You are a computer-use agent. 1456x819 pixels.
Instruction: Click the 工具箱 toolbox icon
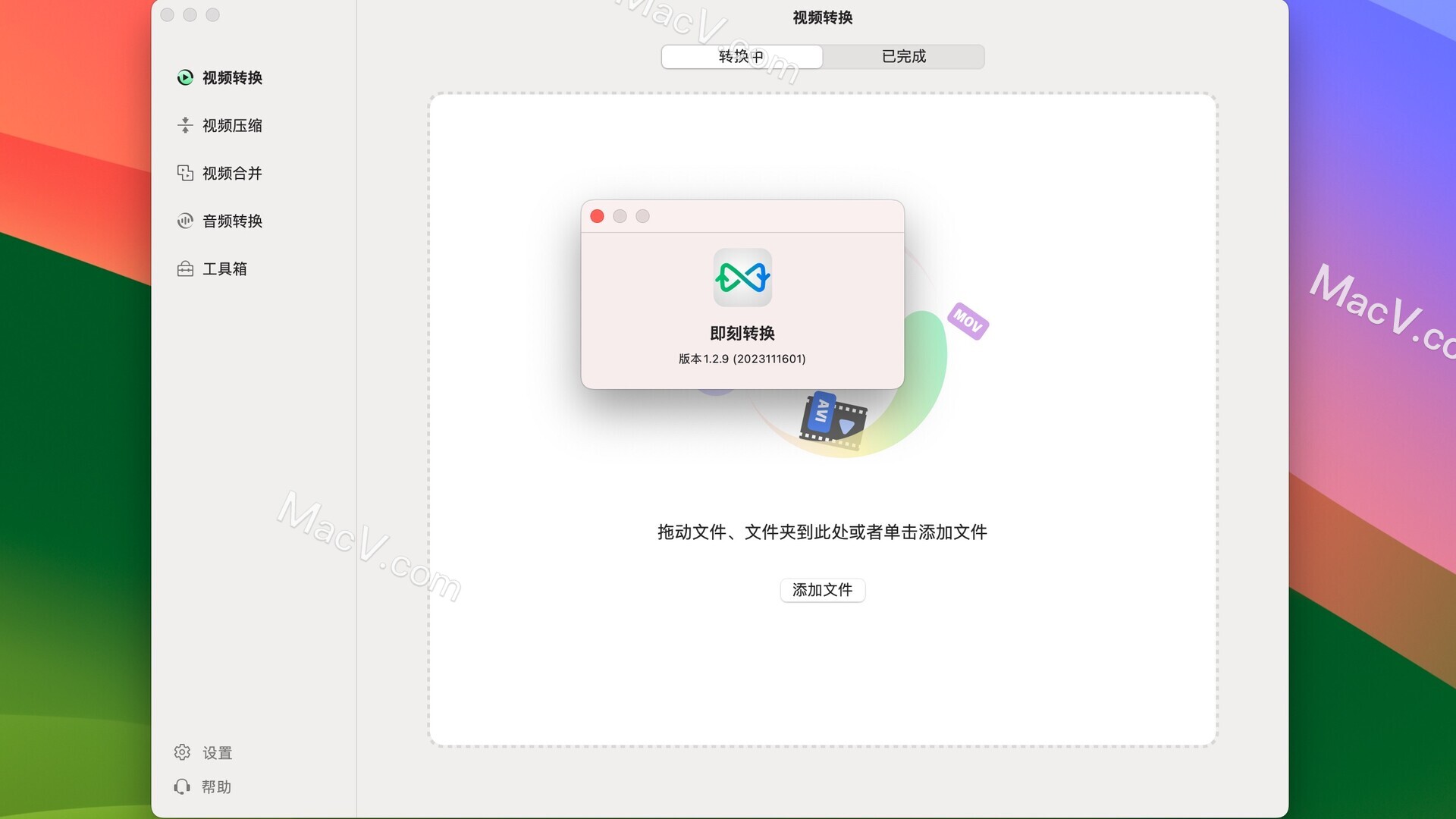coord(185,268)
